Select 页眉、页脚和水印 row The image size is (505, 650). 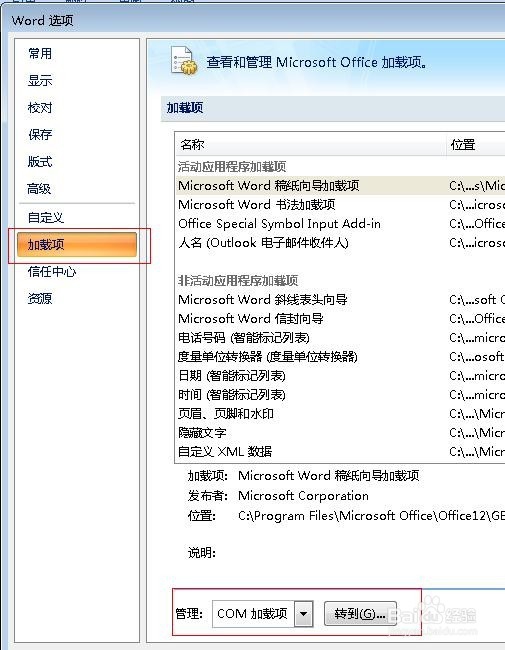pyautogui.click(x=340, y=414)
